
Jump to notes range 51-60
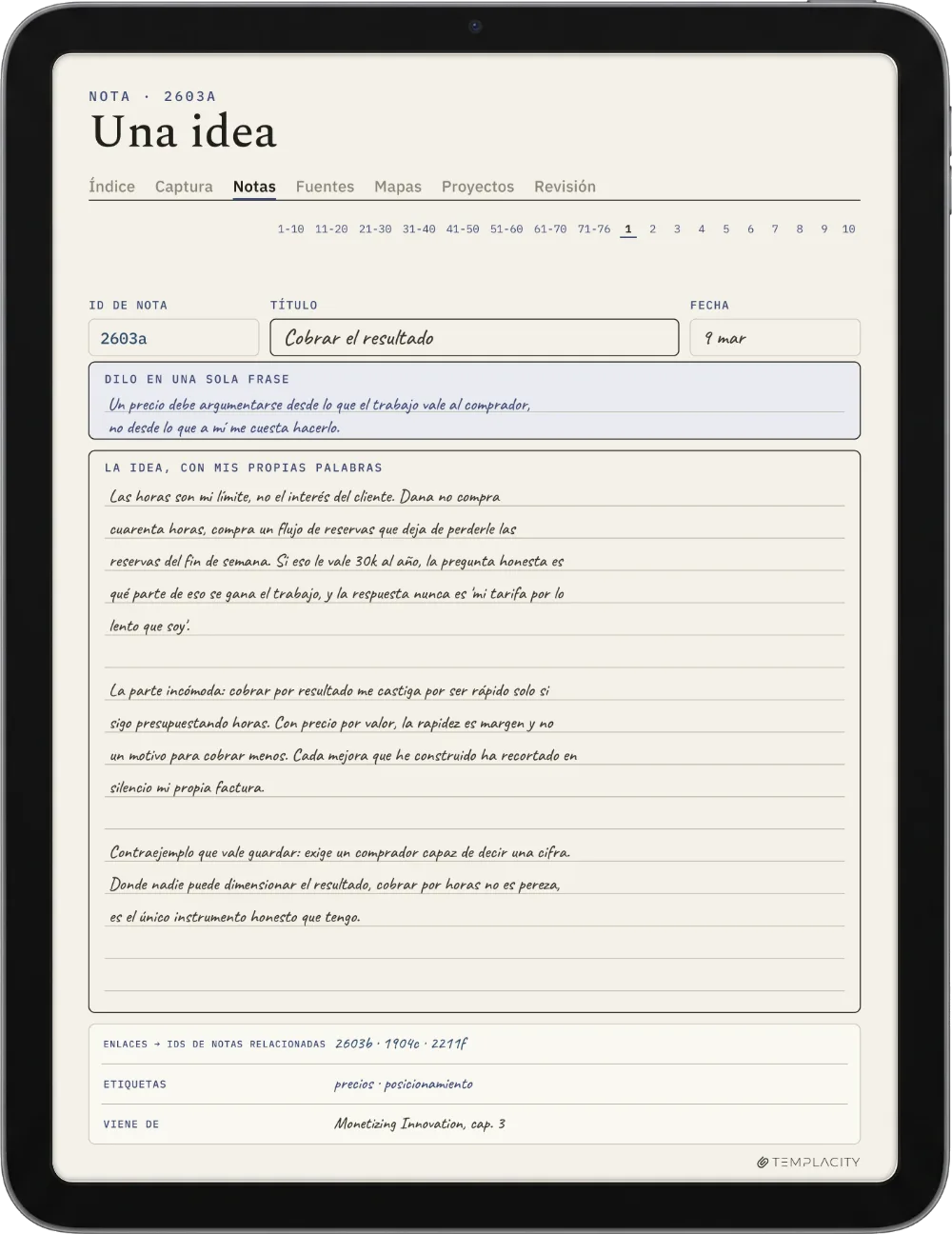pyautogui.click(x=506, y=229)
